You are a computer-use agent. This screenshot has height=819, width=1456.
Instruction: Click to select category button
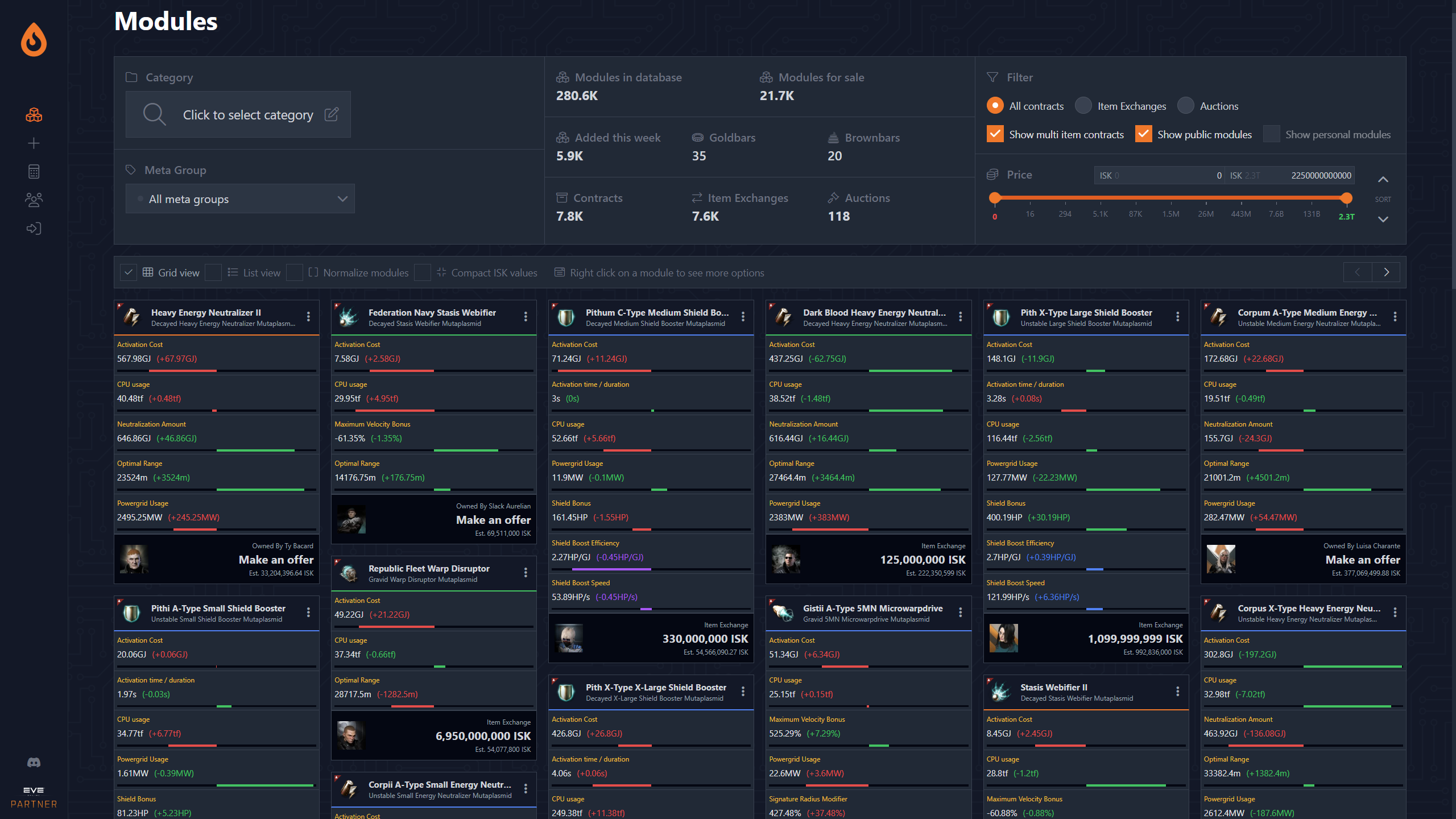point(238,114)
